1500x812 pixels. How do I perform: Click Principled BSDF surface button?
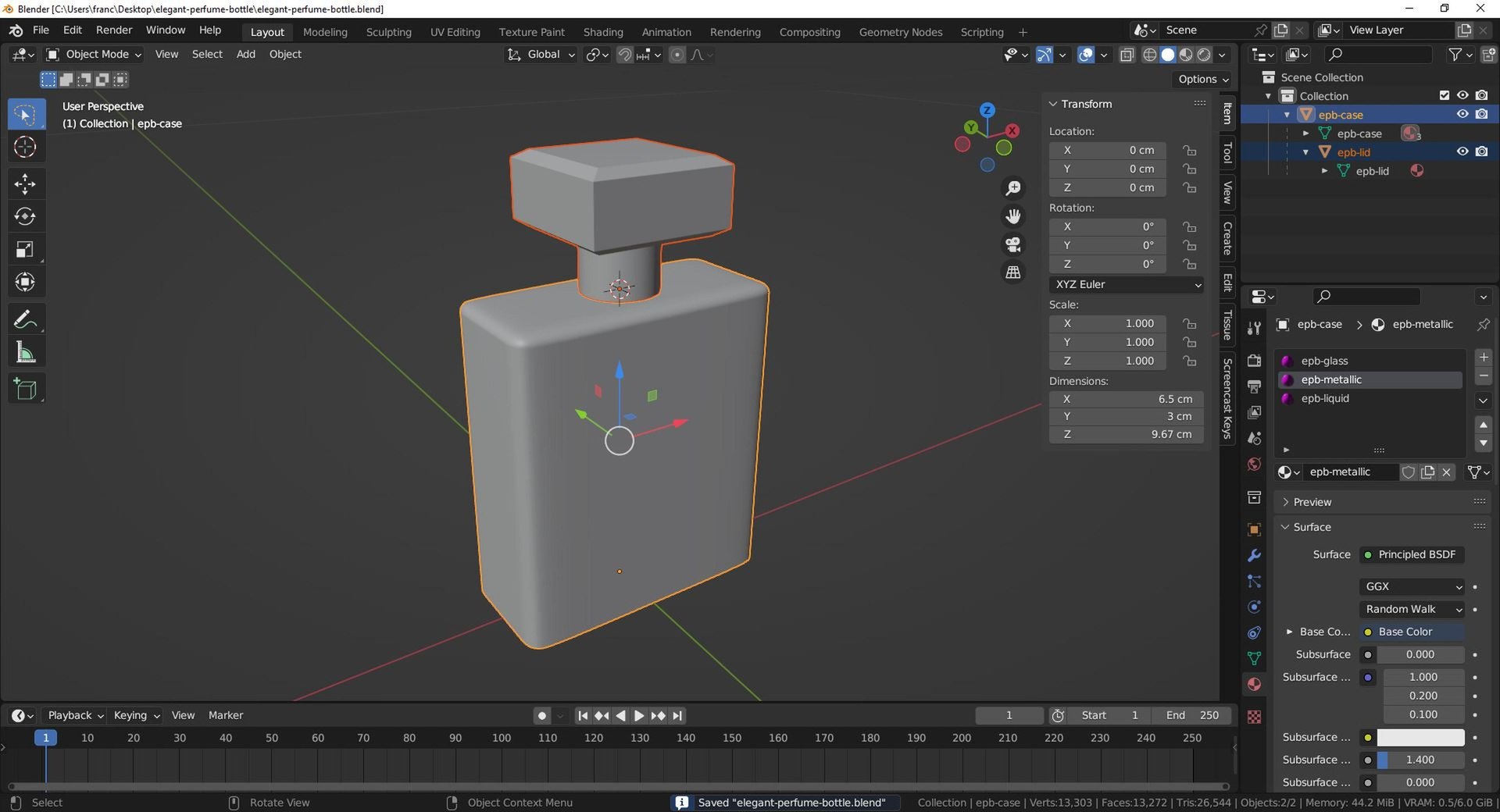coord(1412,554)
